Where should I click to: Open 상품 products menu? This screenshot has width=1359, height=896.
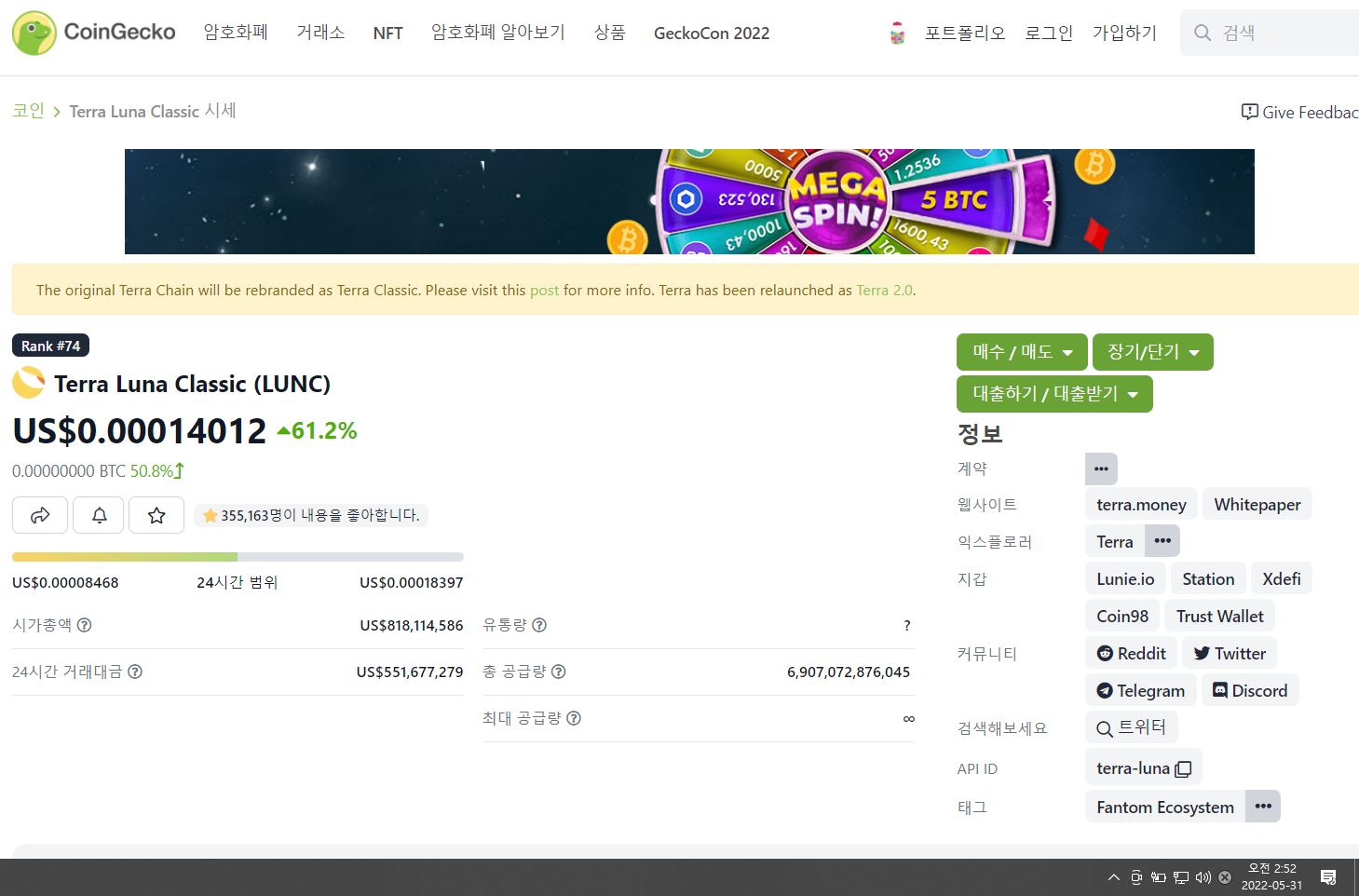[610, 33]
